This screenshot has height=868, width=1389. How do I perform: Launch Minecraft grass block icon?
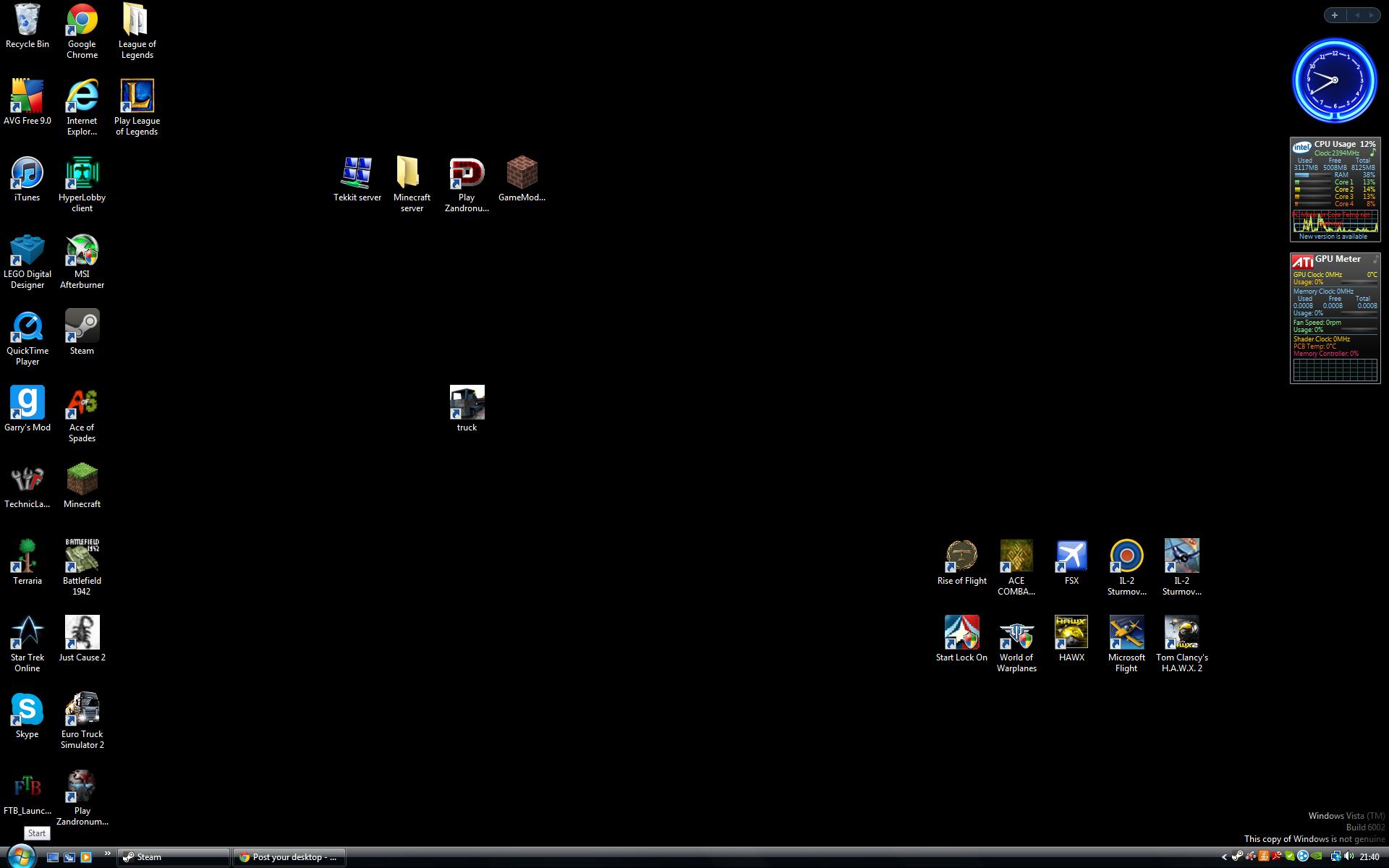coord(82,486)
